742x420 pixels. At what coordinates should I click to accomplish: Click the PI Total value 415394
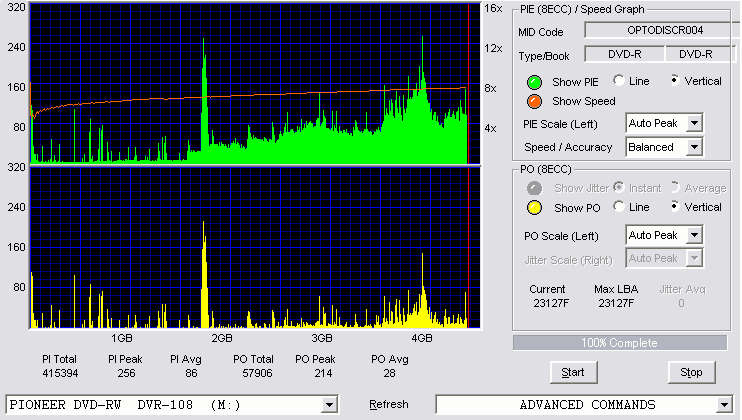60,373
